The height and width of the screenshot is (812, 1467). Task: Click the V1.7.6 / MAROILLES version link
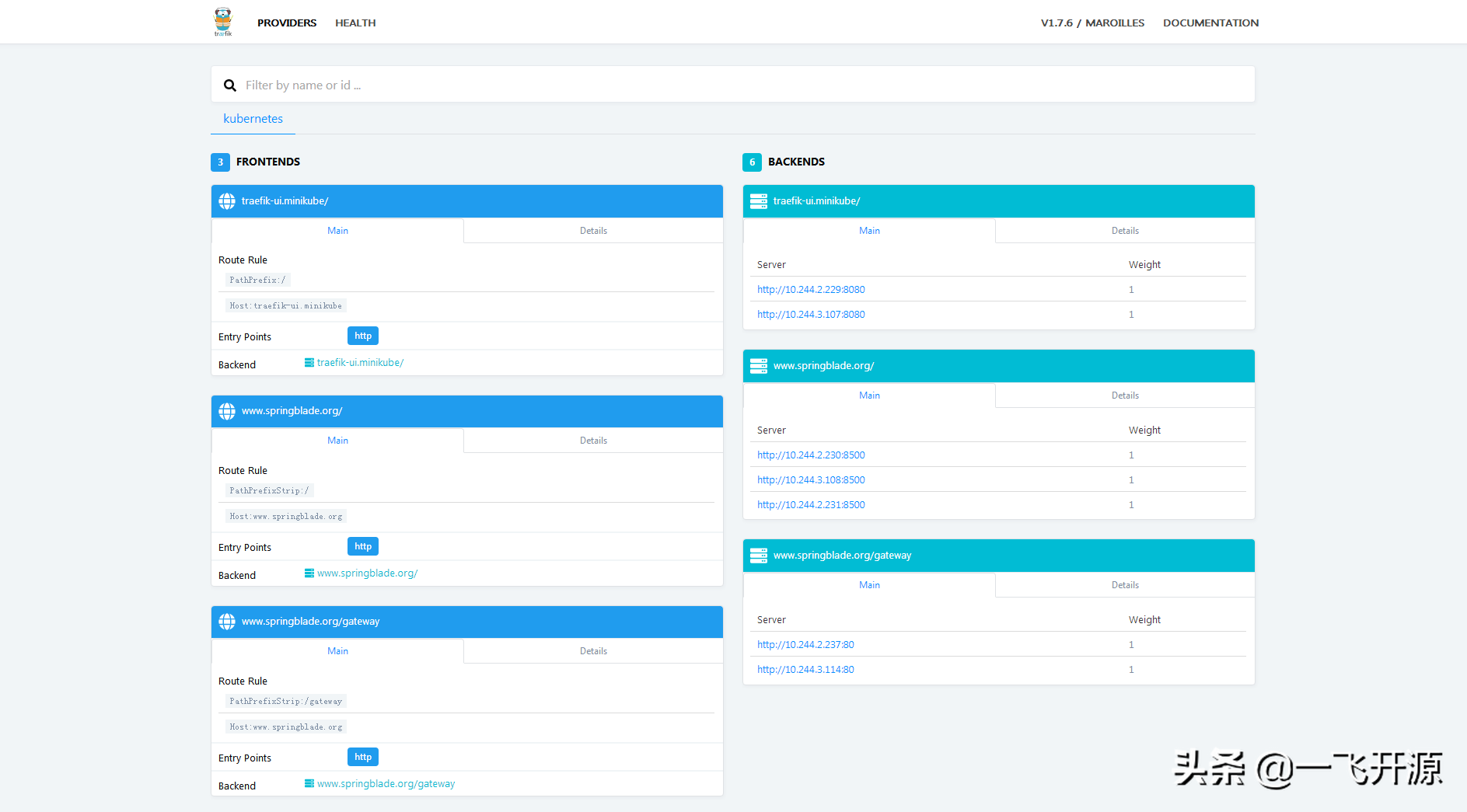pyautogui.click(x=1092, y=23)
